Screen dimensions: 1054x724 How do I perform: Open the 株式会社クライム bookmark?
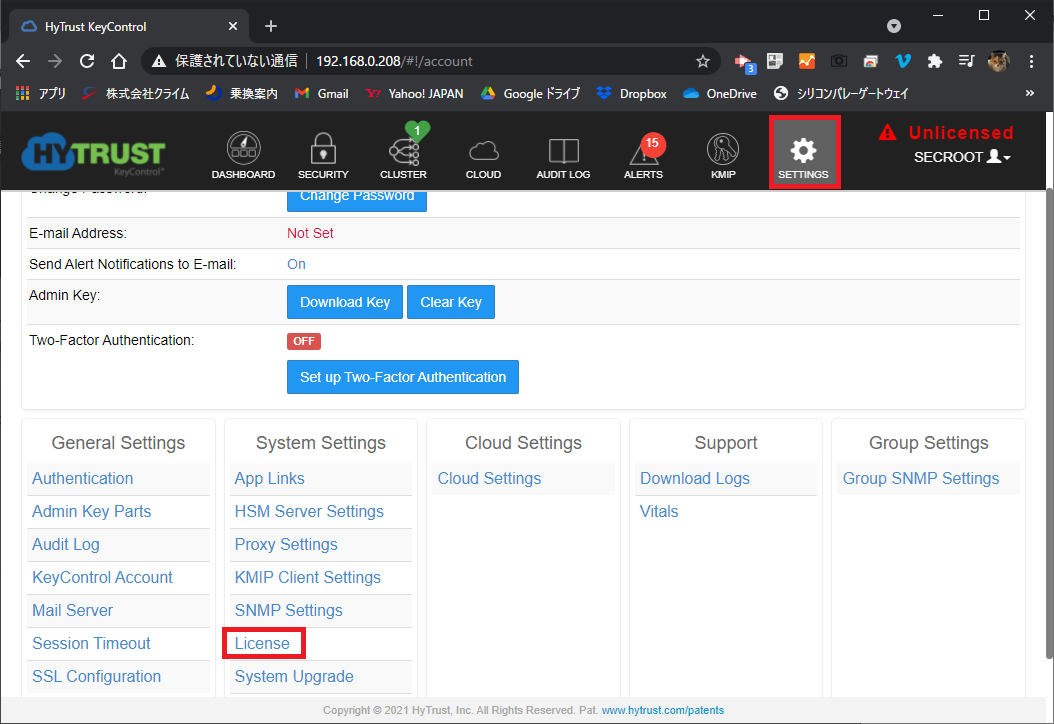tap(135, 93)
